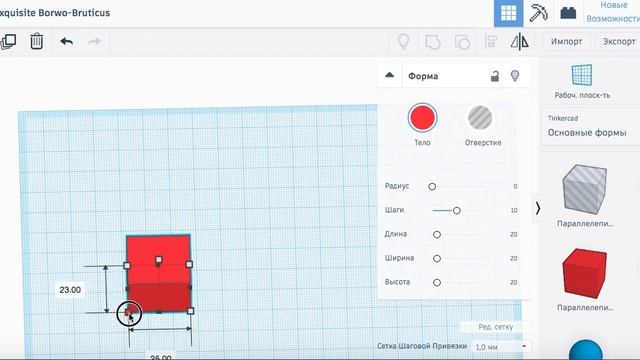Collapse the Форма shape panel

click(389, 76)
